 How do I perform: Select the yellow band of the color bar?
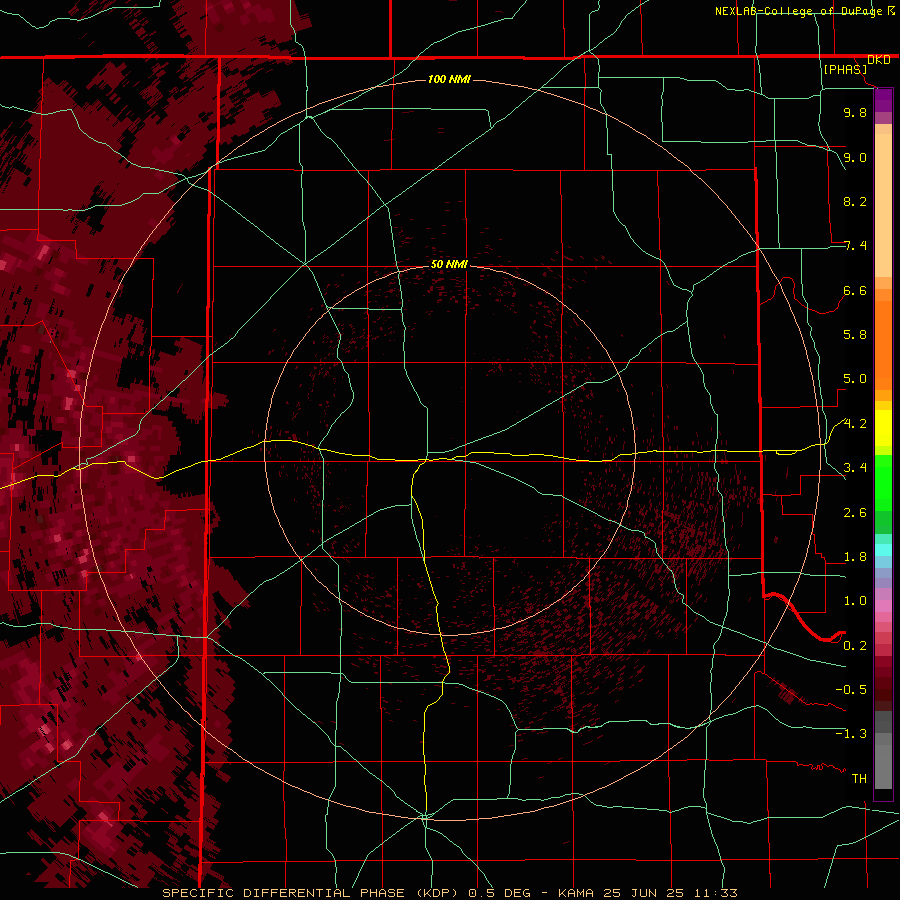[883, 428]
